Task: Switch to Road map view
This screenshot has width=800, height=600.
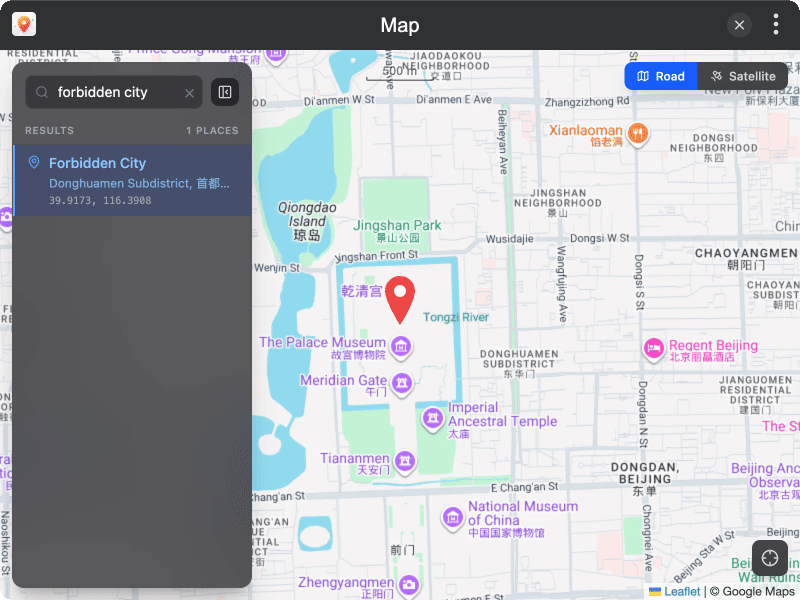Action: [661, 77]
